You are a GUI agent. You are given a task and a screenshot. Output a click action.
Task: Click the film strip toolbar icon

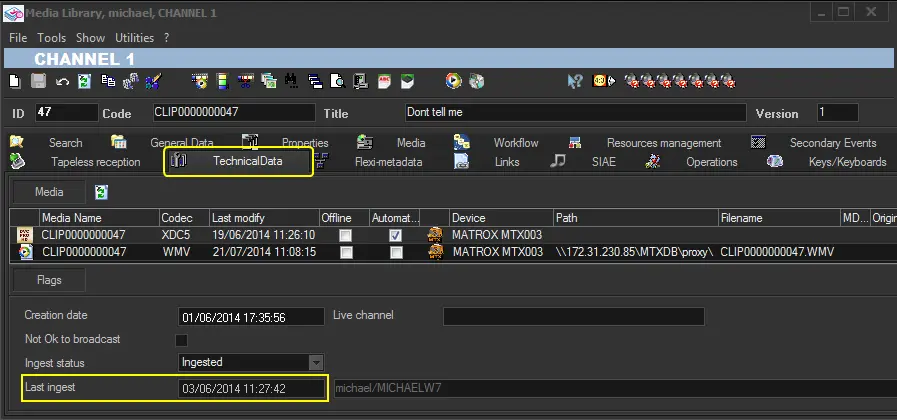(222, 81)
